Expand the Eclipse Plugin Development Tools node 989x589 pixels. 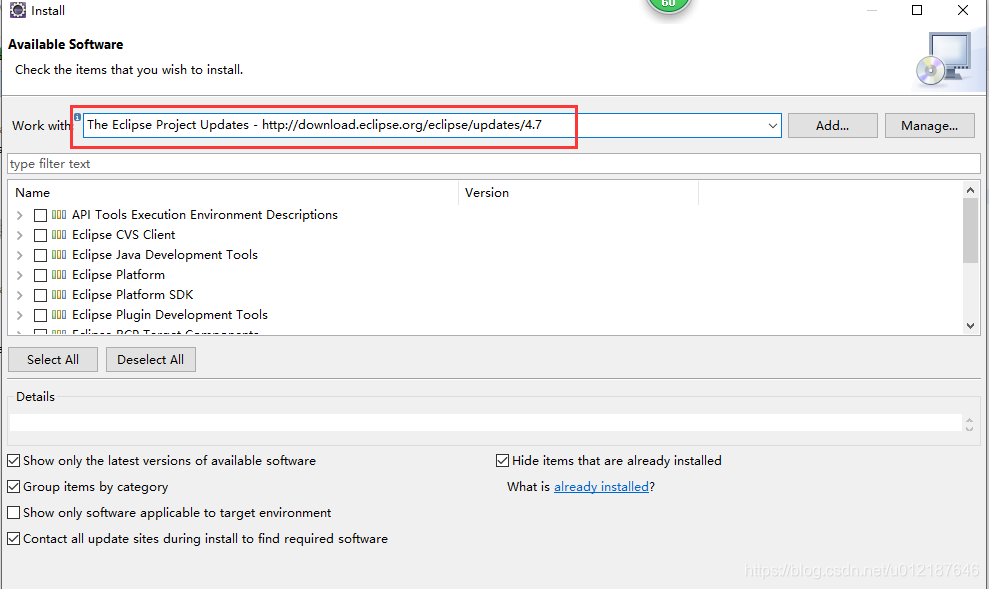pos(20,315)
